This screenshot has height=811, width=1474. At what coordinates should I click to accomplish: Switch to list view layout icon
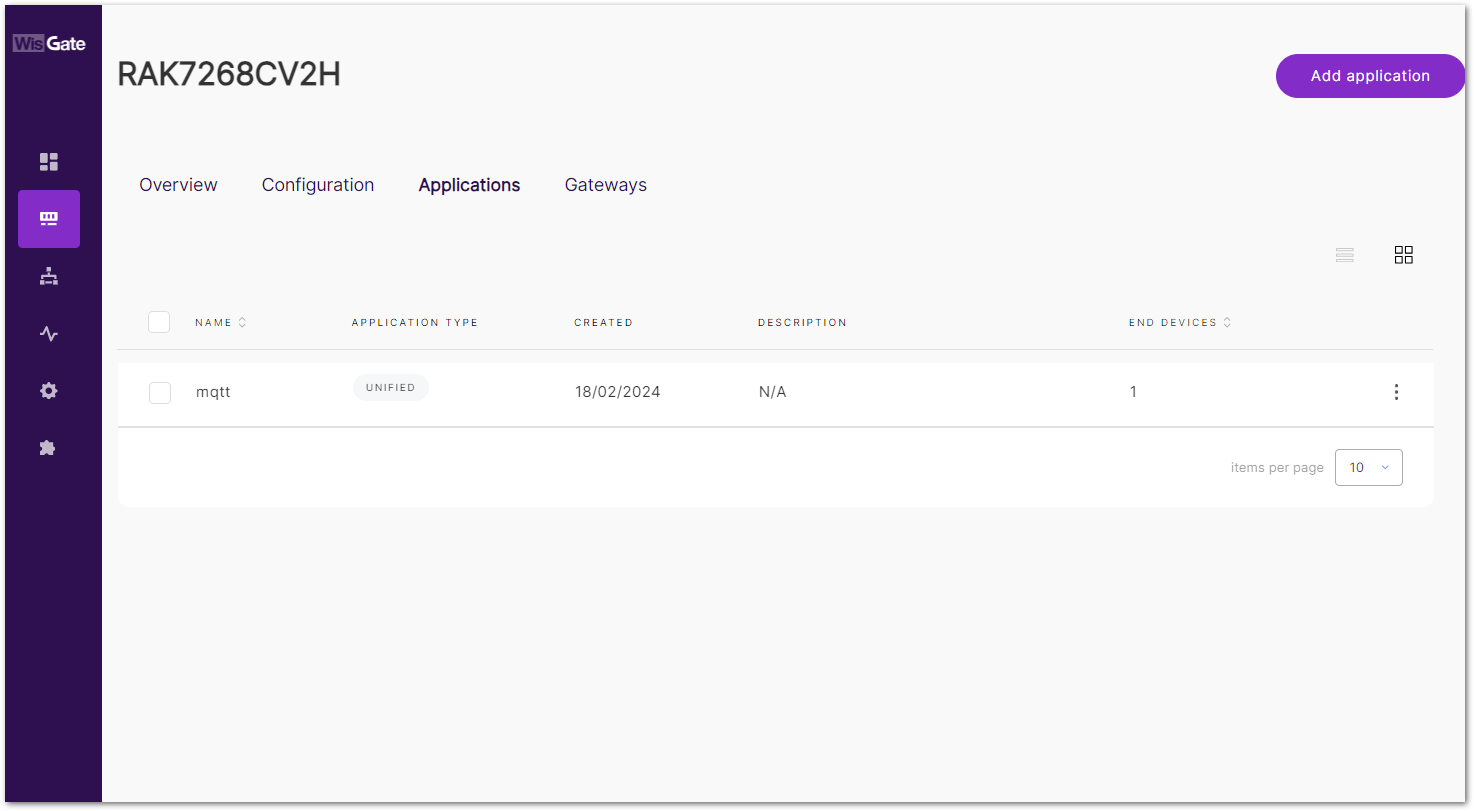coord(1345,255)
